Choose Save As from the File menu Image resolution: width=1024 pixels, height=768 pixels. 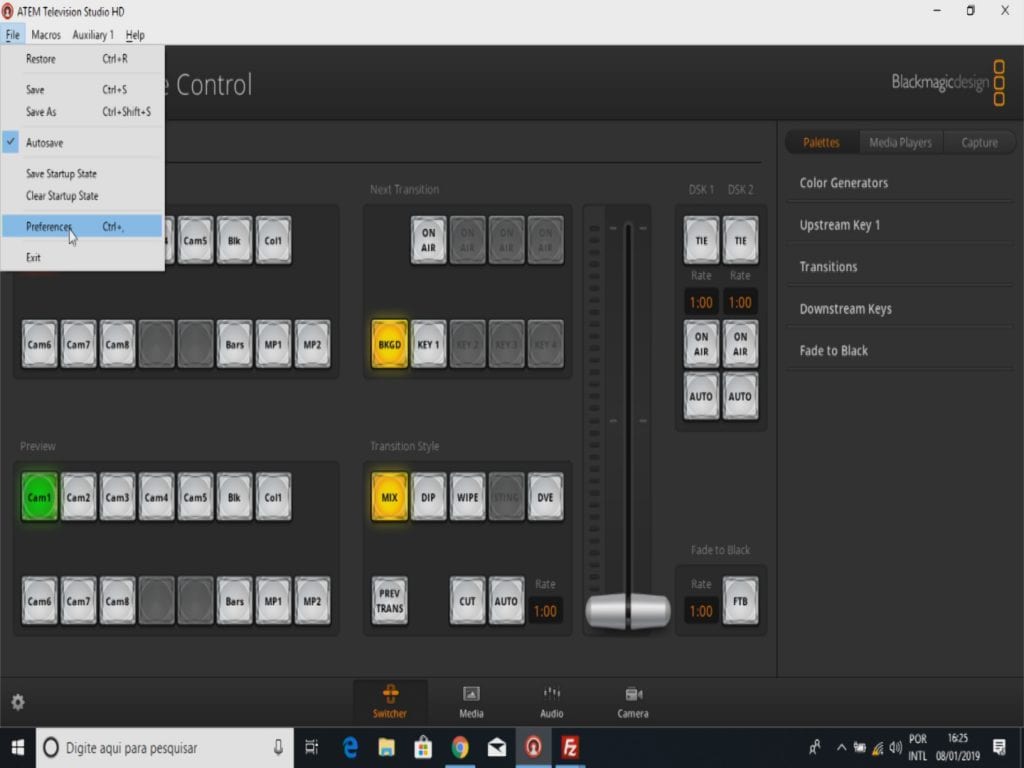(x=82, y=112)
